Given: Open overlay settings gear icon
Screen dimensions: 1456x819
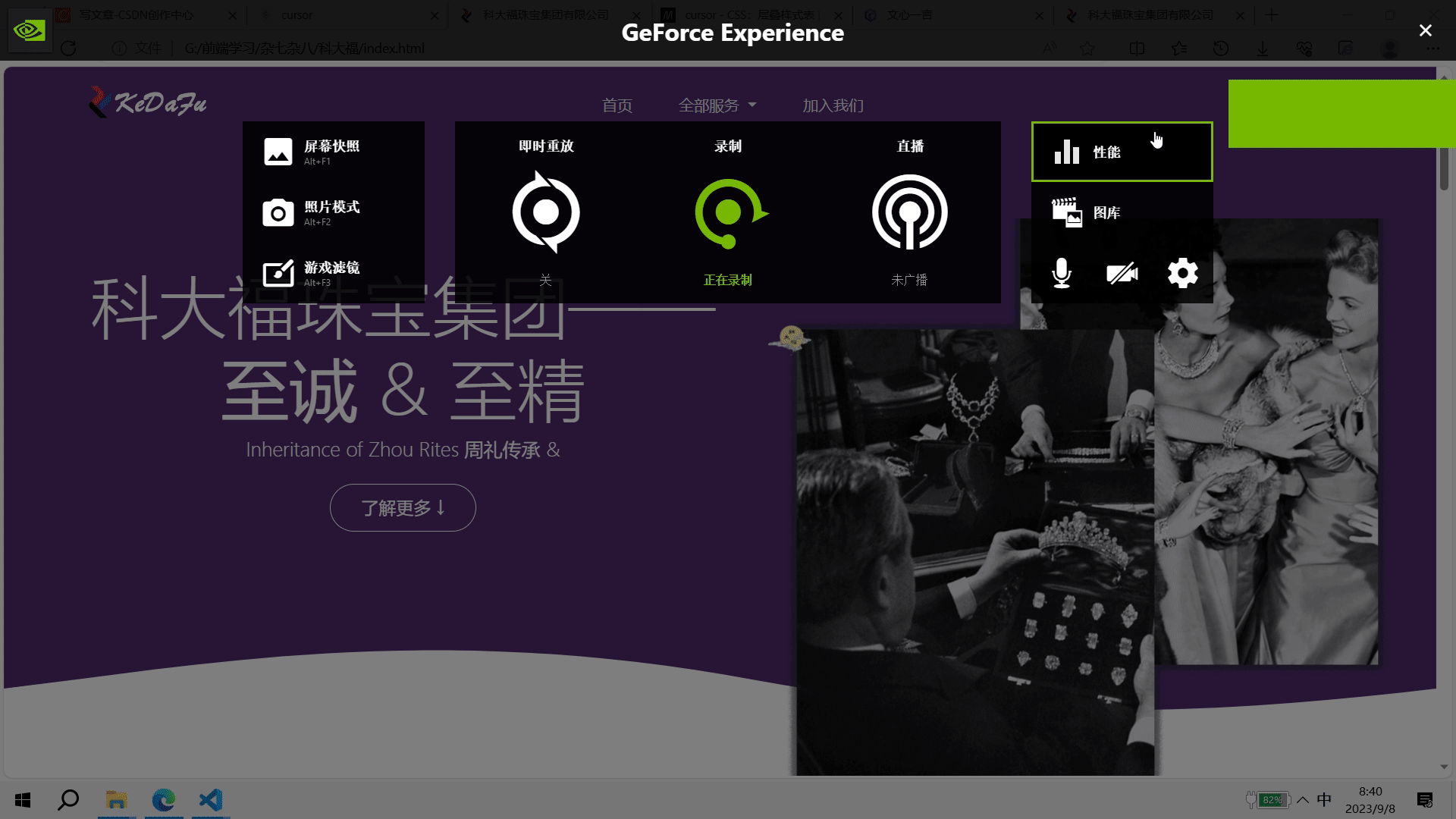Looking at the screenshot, I should [x=1182, y=273].
